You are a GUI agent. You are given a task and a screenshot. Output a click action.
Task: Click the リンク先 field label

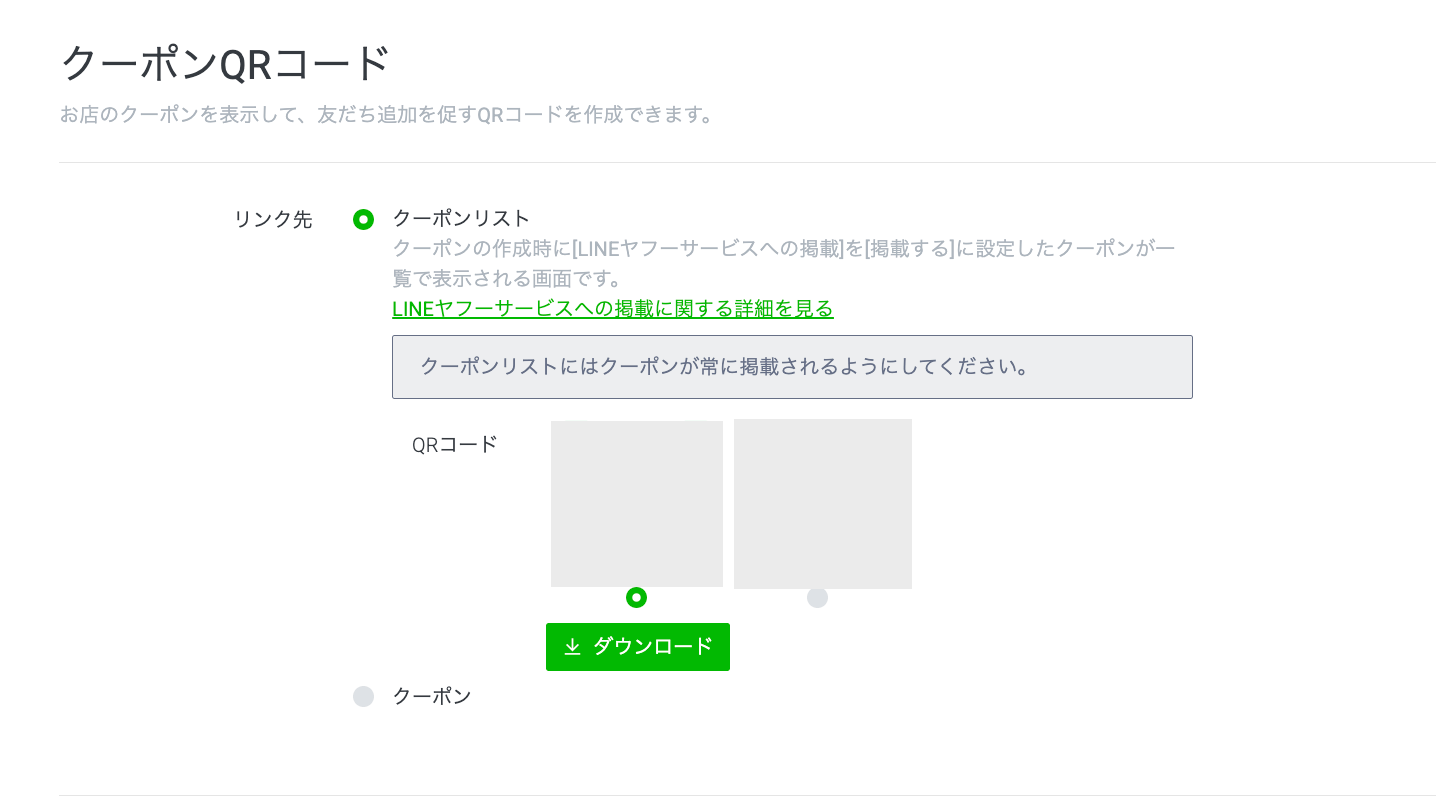click(272, 219)
